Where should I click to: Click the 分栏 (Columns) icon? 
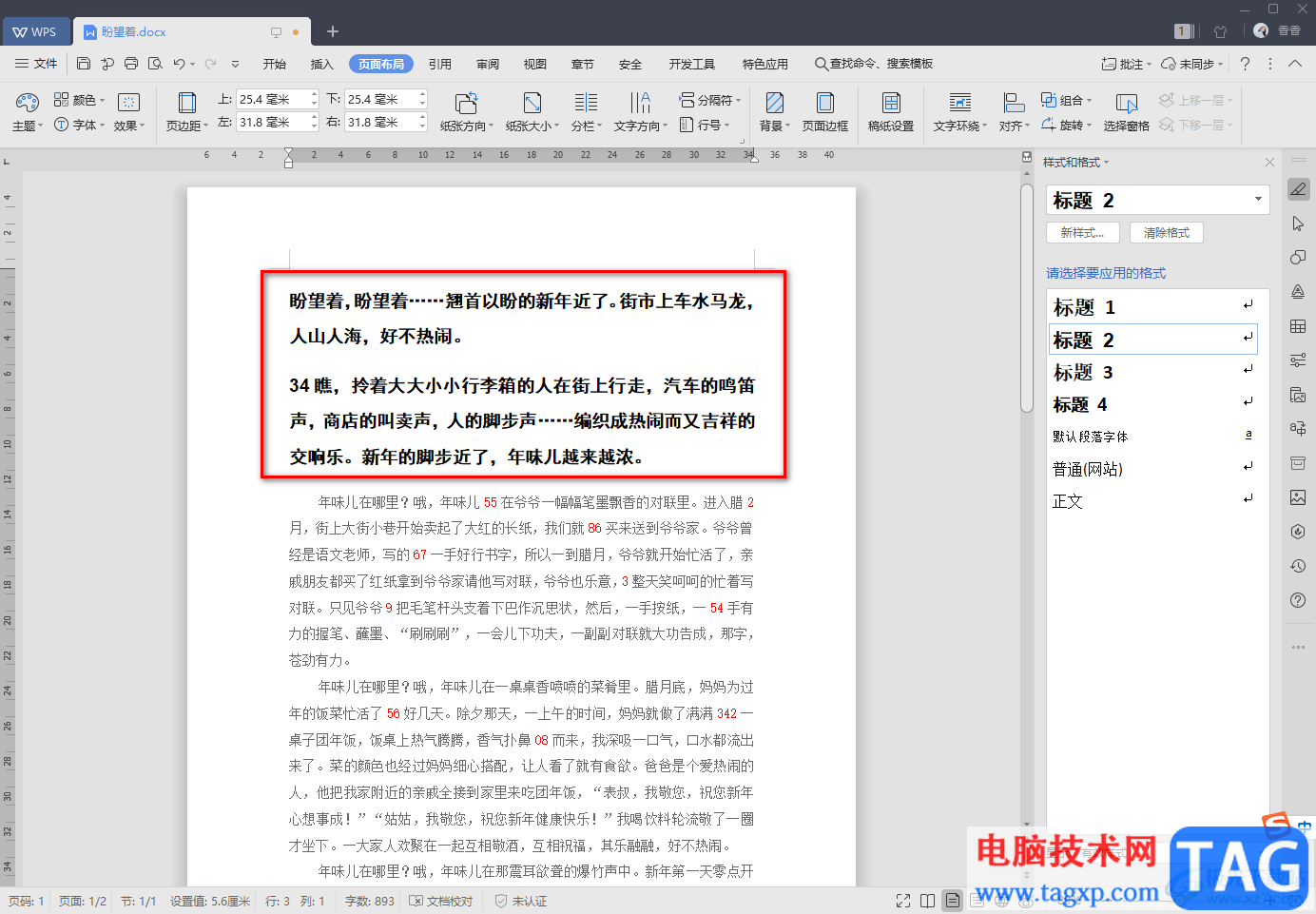click(586, 103)
